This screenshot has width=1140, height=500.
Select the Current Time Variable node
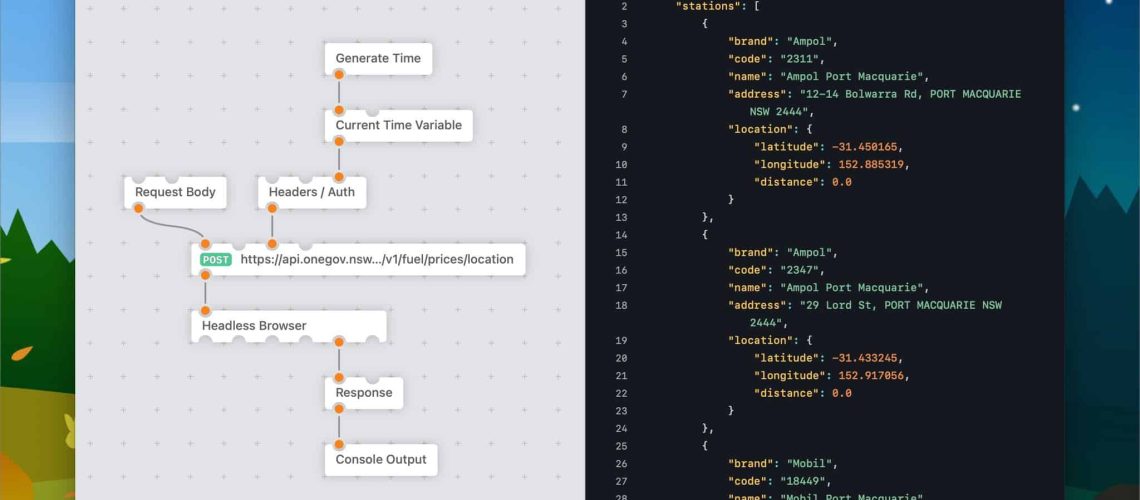(x=398, y=125)
